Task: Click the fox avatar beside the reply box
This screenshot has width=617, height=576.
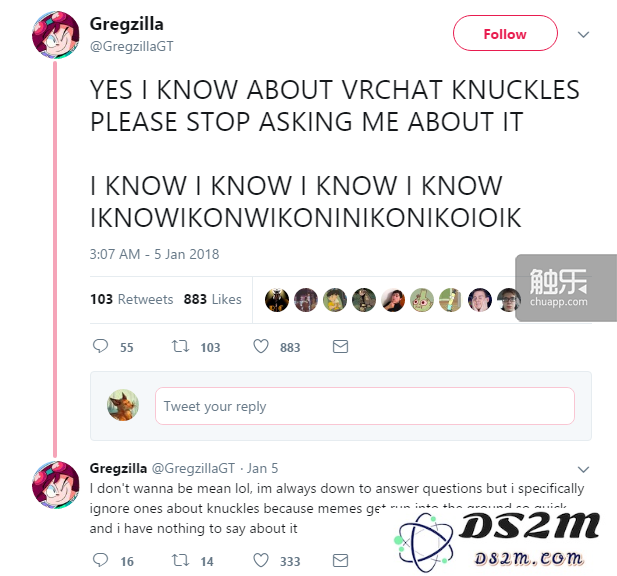Action: tap(123, 405)
